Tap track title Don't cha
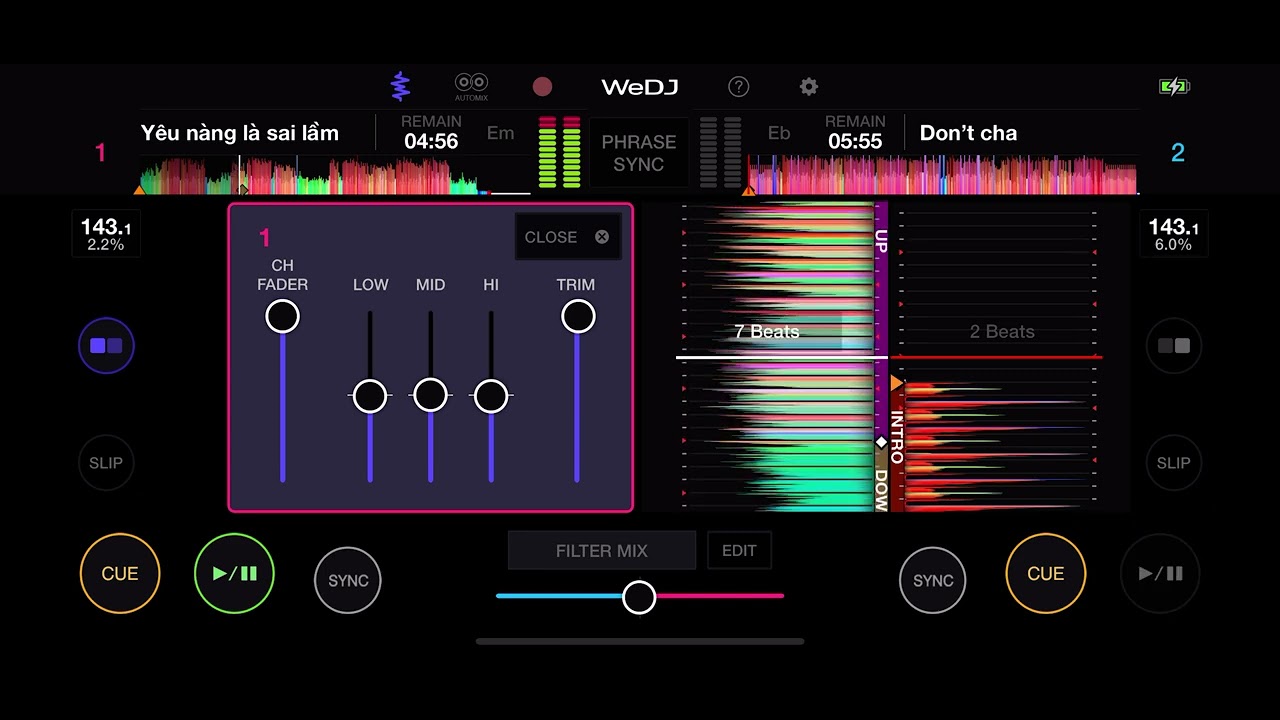Viewport: 1280px width, 720px height. point(968,133)
